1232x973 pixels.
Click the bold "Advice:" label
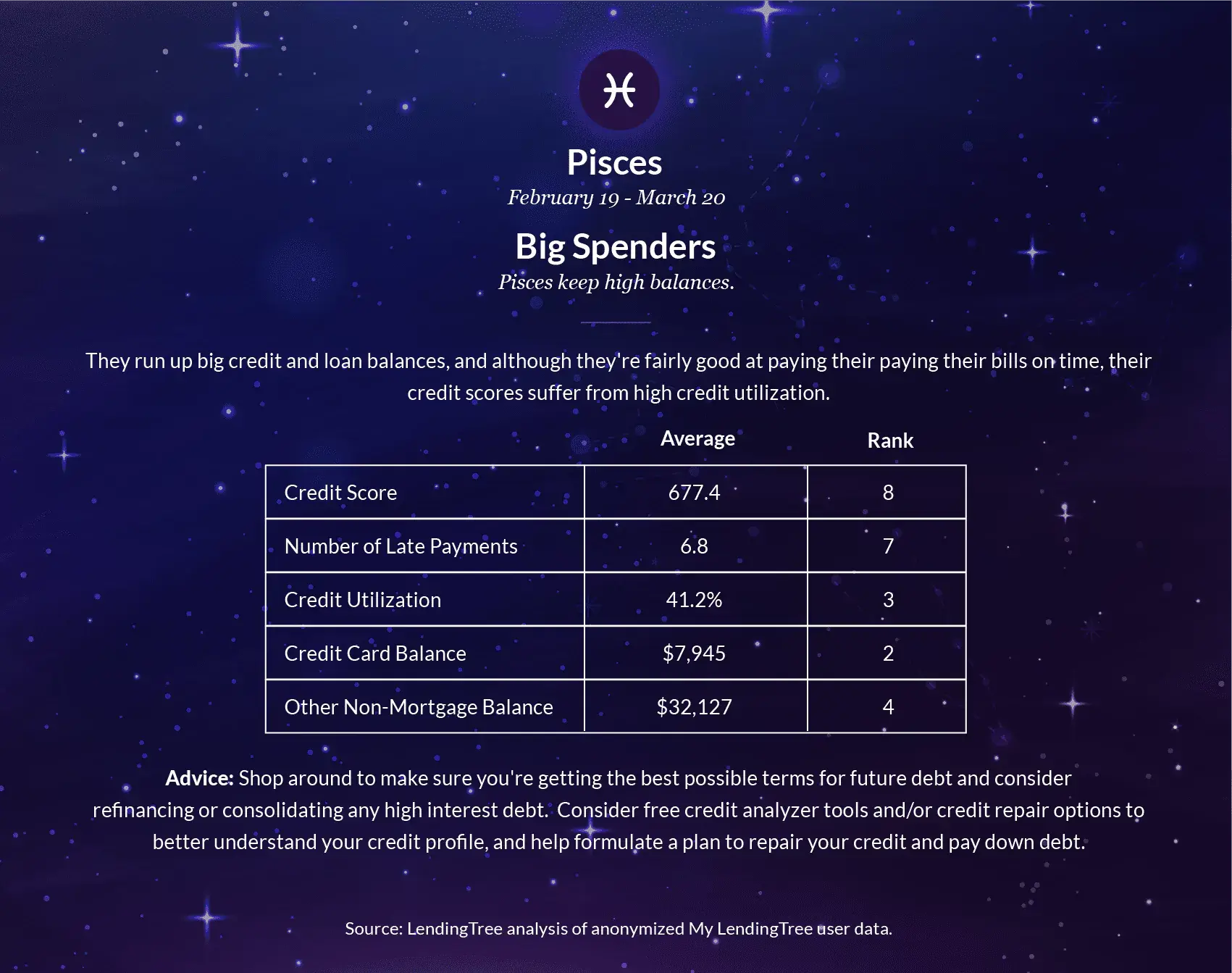[199, 778]
